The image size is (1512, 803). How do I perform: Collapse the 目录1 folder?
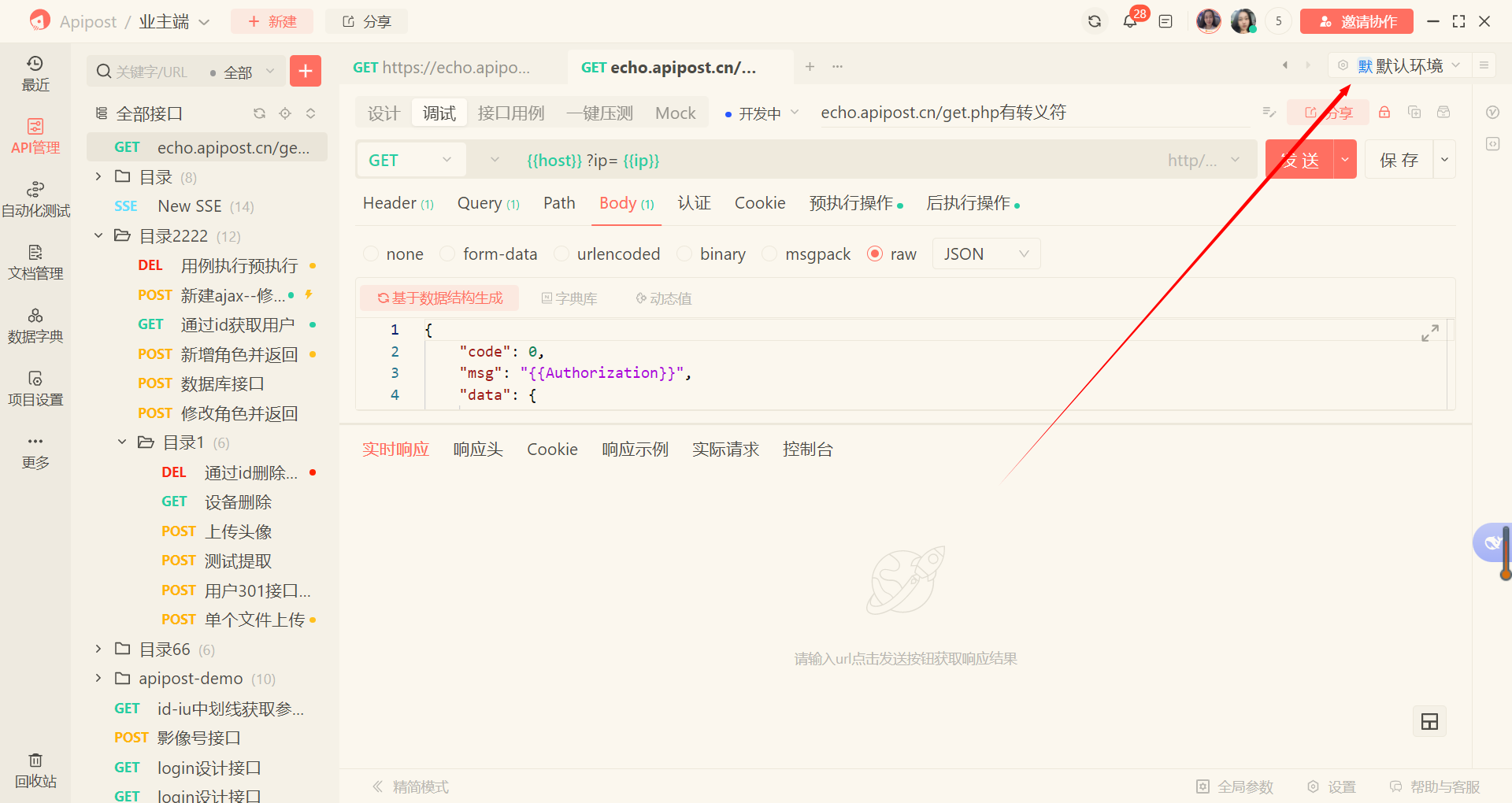pyautogui.click(x=122, y=442)
